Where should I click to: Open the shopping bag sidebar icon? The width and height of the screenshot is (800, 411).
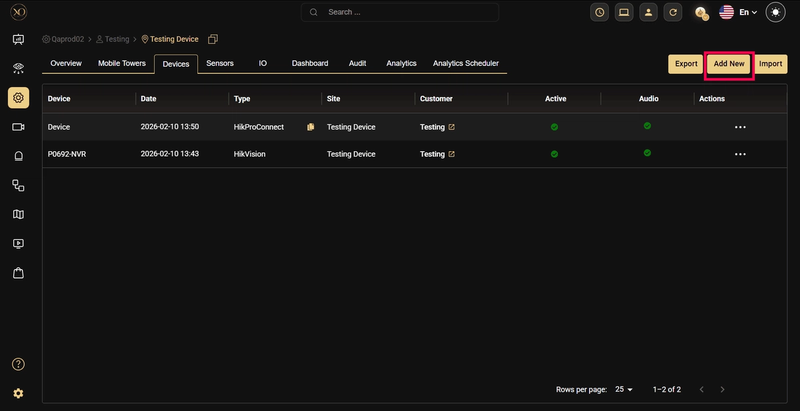(18, 273)
